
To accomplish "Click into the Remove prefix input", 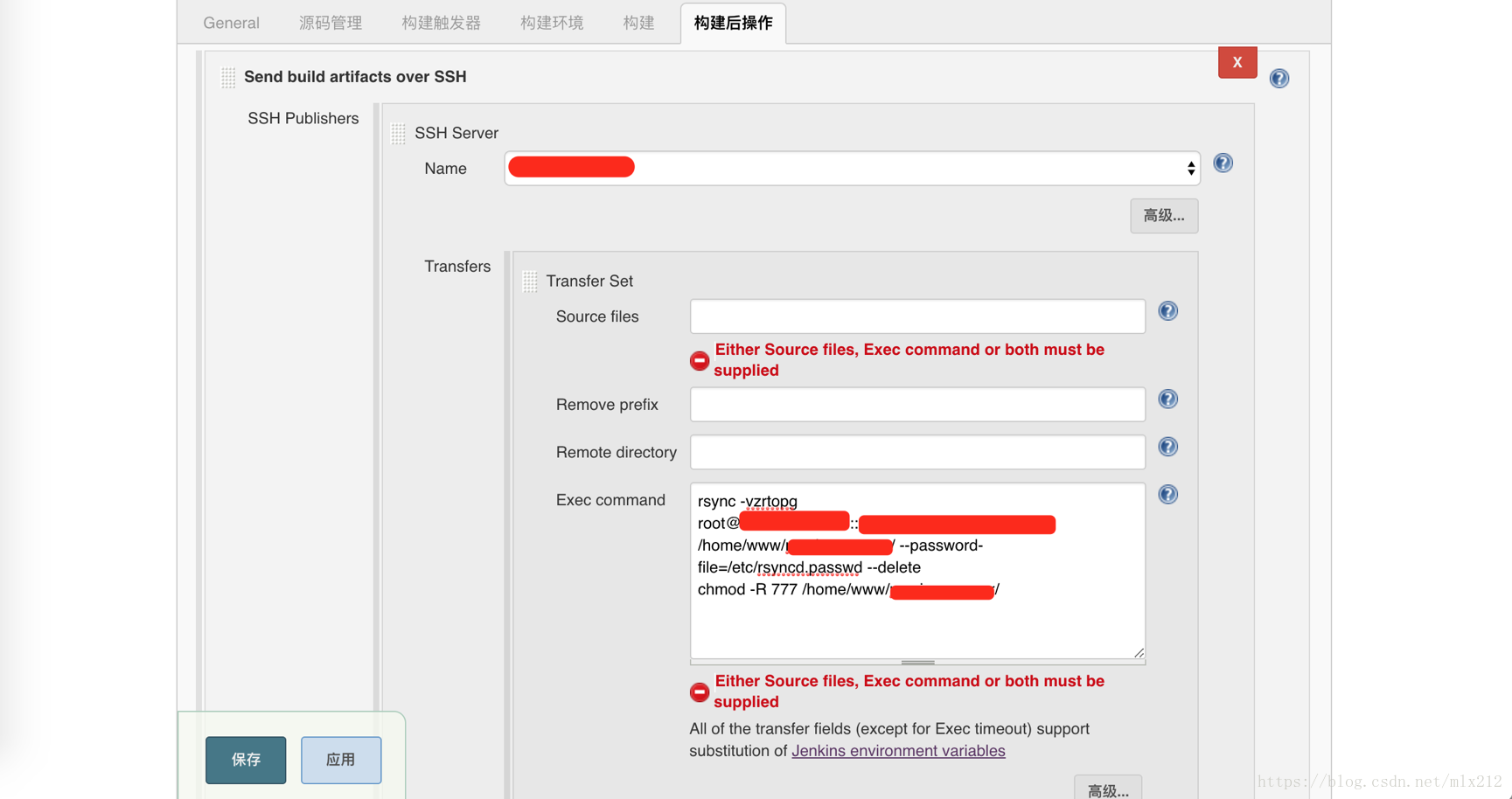I will [x=917, y=405].
